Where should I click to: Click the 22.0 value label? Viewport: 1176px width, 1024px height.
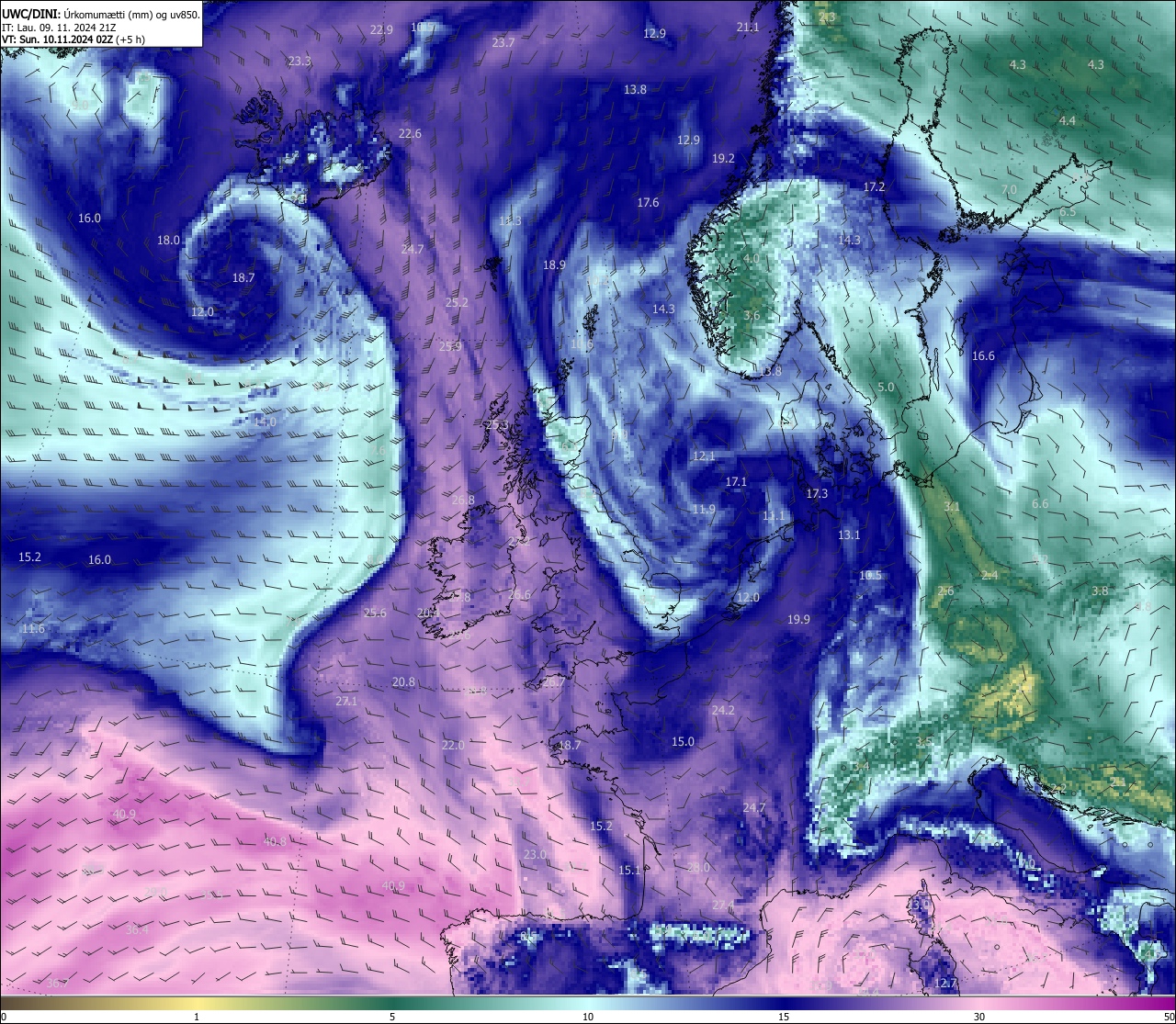point(453,746)
